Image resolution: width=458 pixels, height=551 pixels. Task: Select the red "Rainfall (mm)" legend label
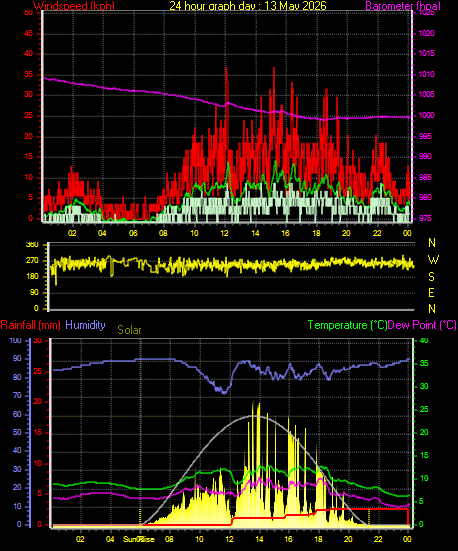31,325
